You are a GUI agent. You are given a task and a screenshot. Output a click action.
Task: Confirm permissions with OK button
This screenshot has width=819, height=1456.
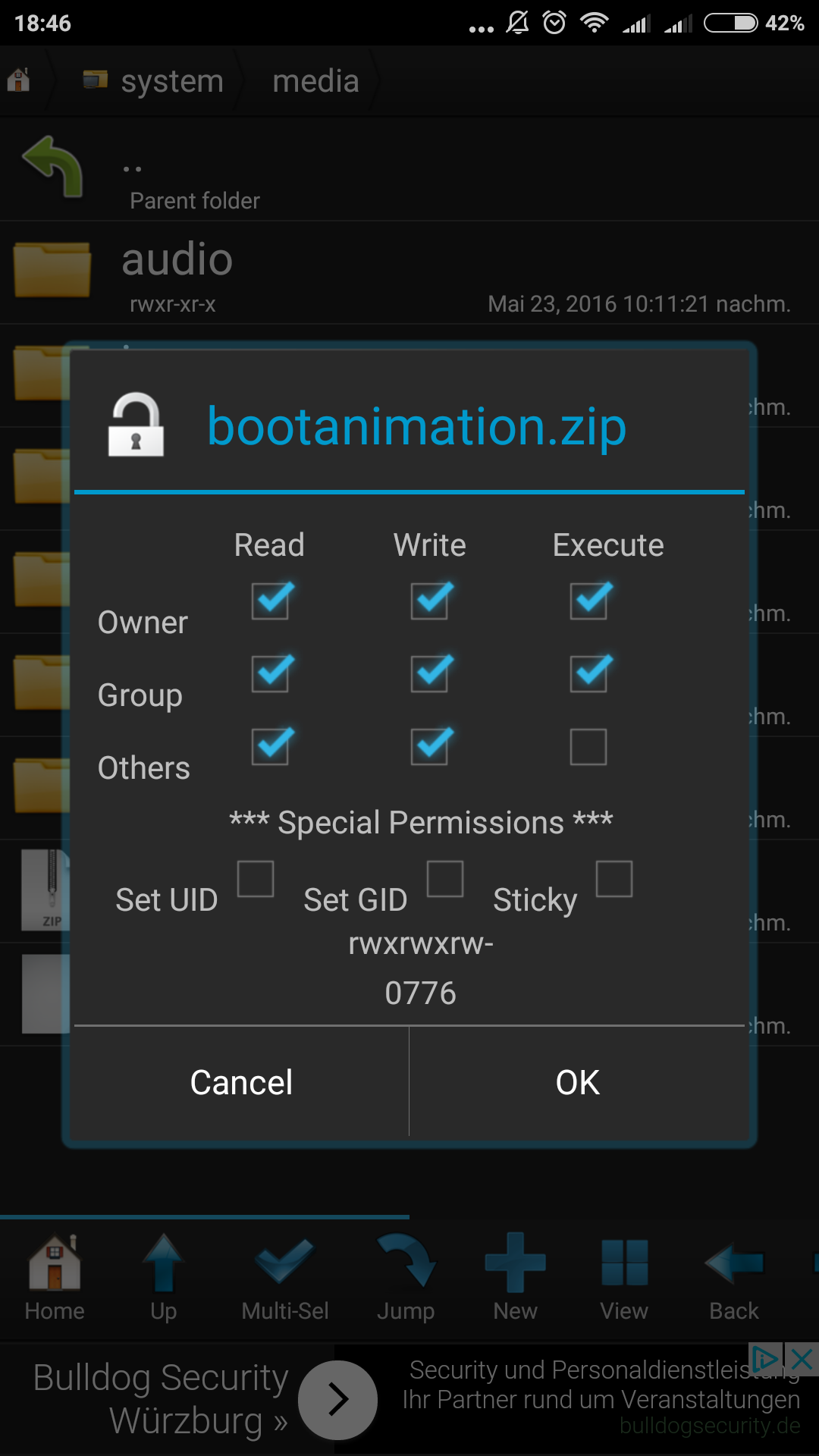point(577,1082)
